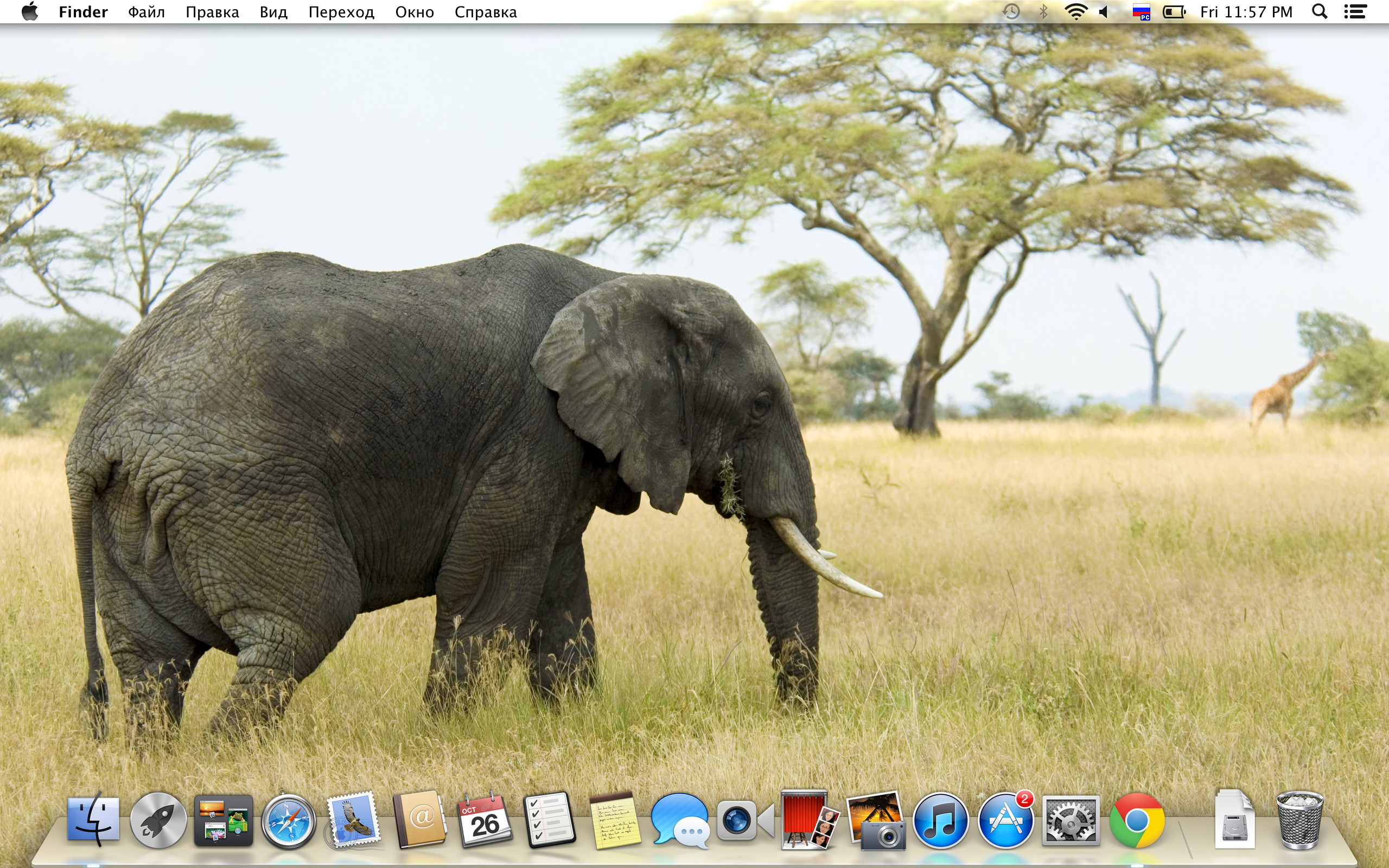1389x868 pixels.
Task: Open Launchpad from the dock
Action: click(x=158, y=821)
